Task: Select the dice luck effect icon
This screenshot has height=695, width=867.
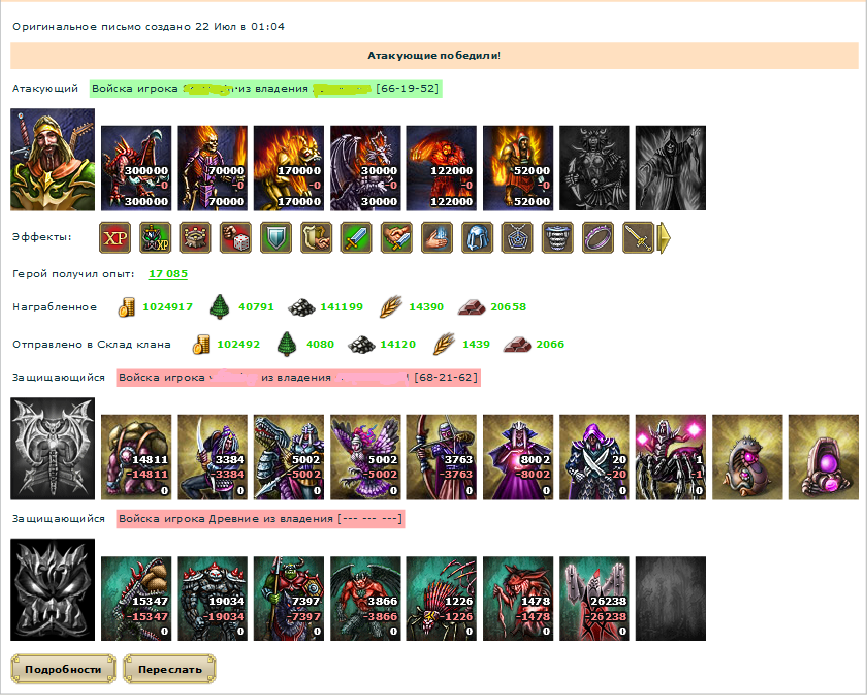Action: click(x=236, y=238)
